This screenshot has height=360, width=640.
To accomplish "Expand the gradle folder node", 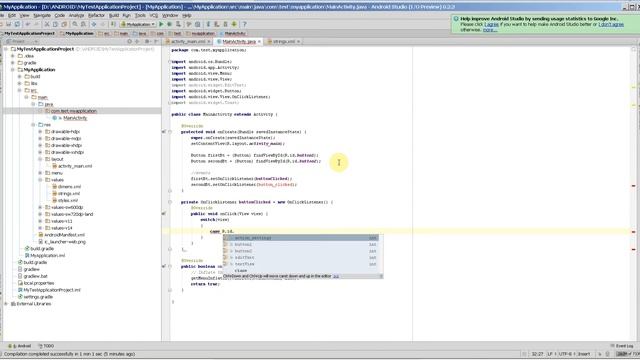I will (x=13, y=63).
